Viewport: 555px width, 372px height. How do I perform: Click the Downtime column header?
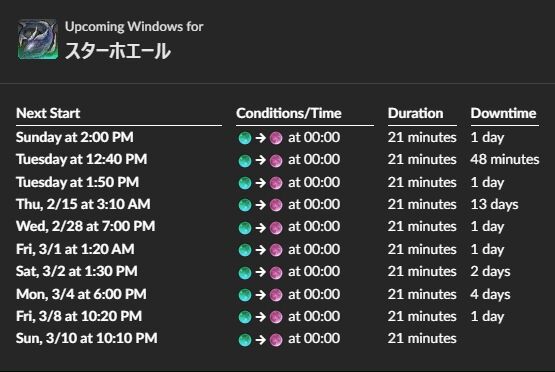pyautogui.click(x=503, y=113)
